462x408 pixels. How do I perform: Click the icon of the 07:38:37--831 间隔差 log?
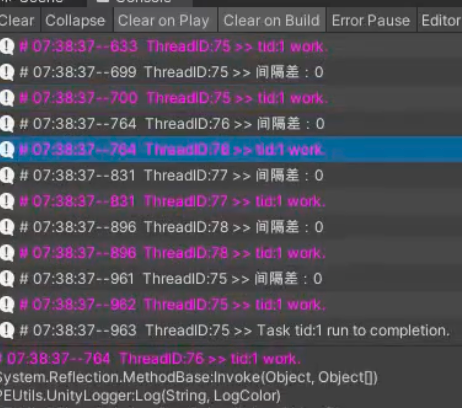(7, 175)
